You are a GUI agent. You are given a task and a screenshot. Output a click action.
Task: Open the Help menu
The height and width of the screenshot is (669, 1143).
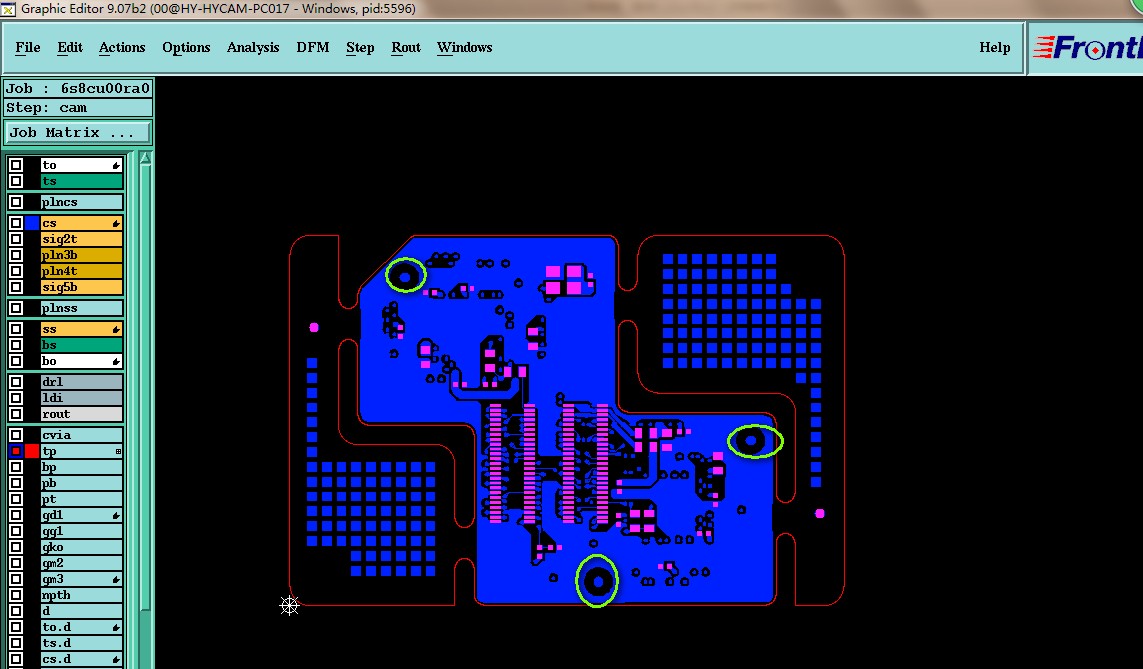[x=994, y=47]
